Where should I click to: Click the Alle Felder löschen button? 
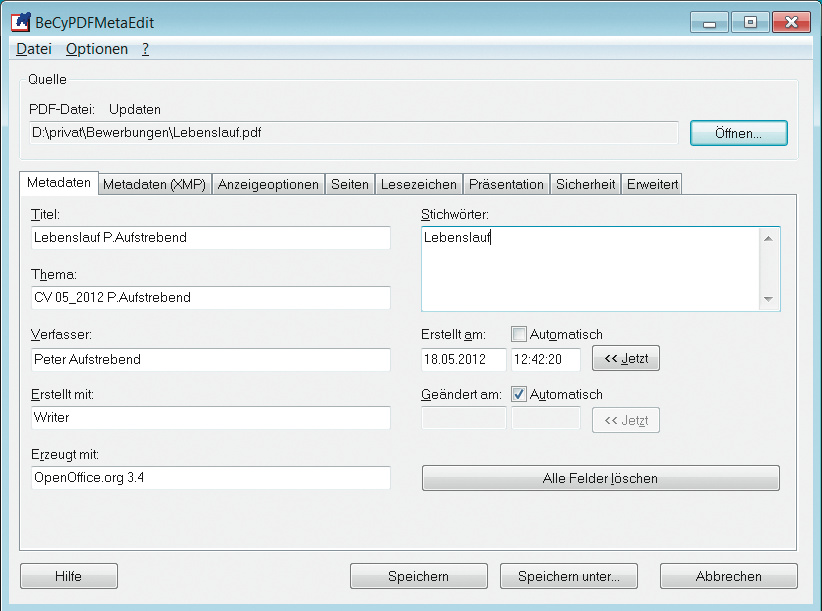click(x=601, y=478)
